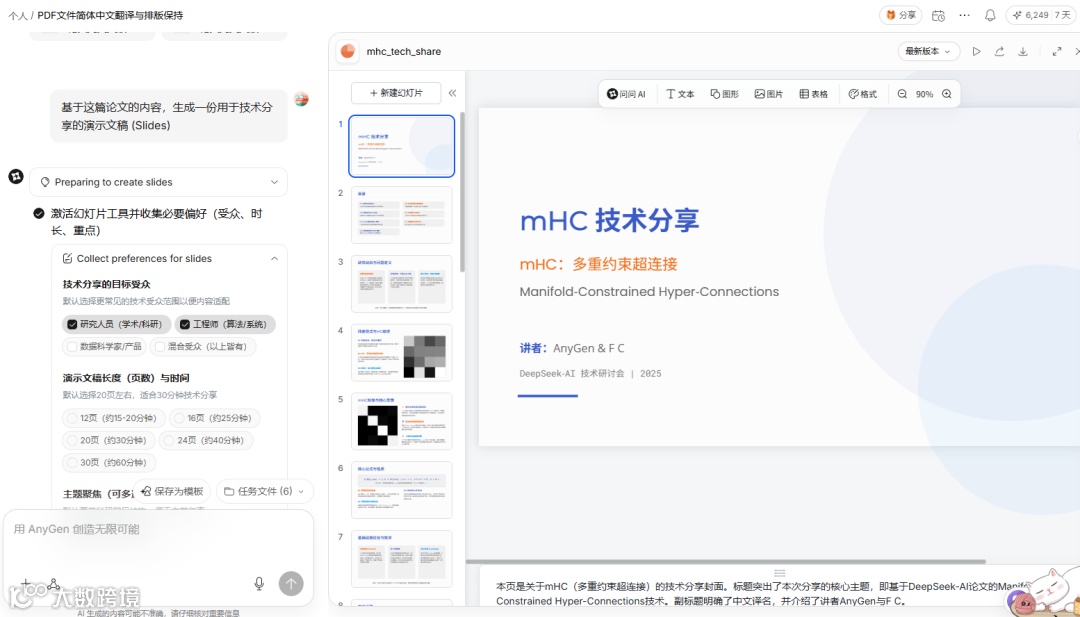Screen dimensions: 1080x617
Task: Check 数据科学家/产品 option
Action: (104, 346)
